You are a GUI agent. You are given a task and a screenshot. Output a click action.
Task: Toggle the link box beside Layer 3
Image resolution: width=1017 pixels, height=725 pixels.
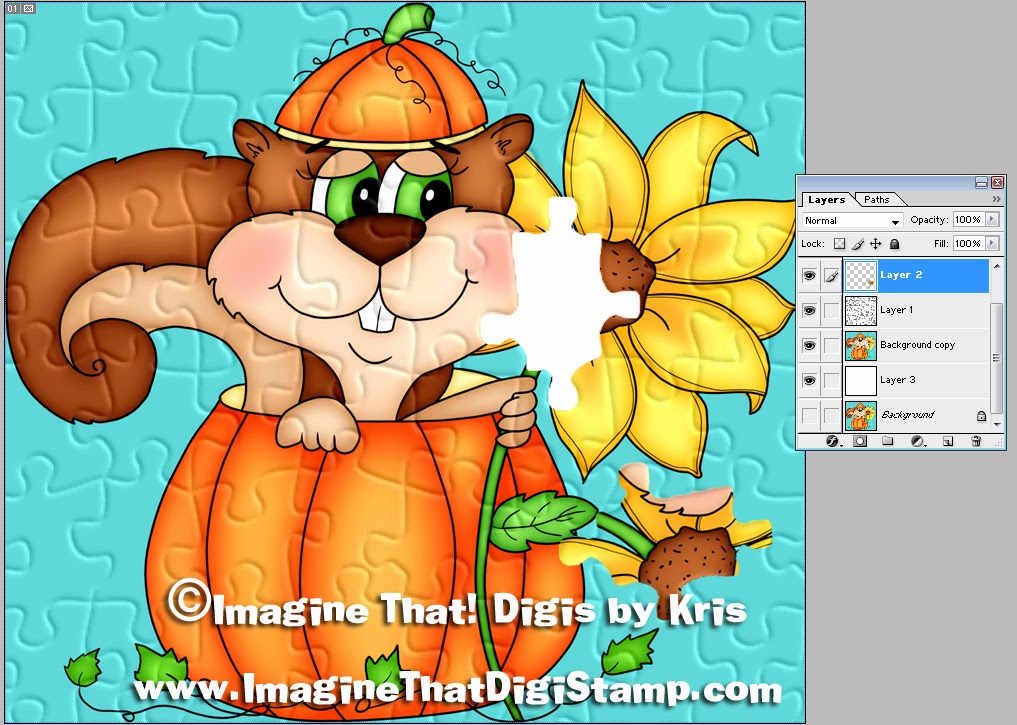(832, 381)
